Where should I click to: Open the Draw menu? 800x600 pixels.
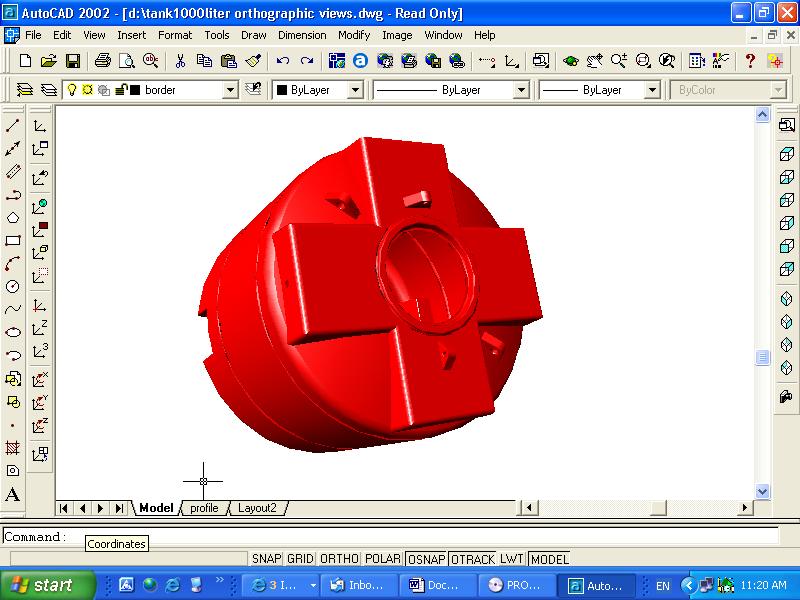(x=254, y=35)
